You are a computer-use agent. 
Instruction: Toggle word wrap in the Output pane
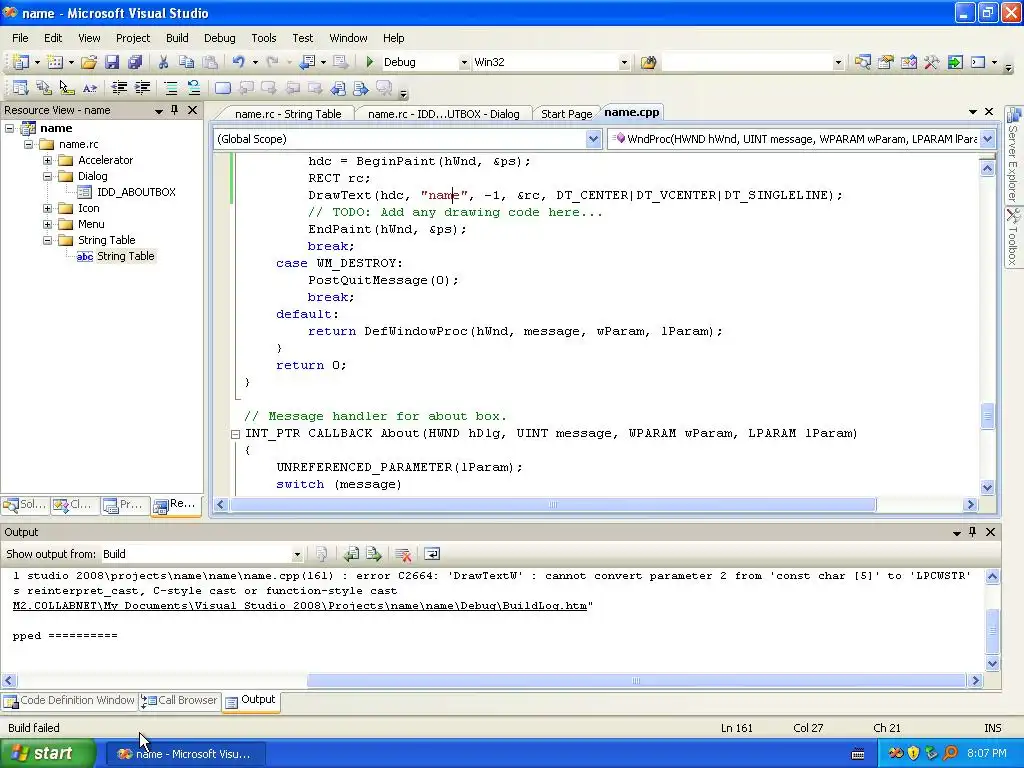pos(432,554)
